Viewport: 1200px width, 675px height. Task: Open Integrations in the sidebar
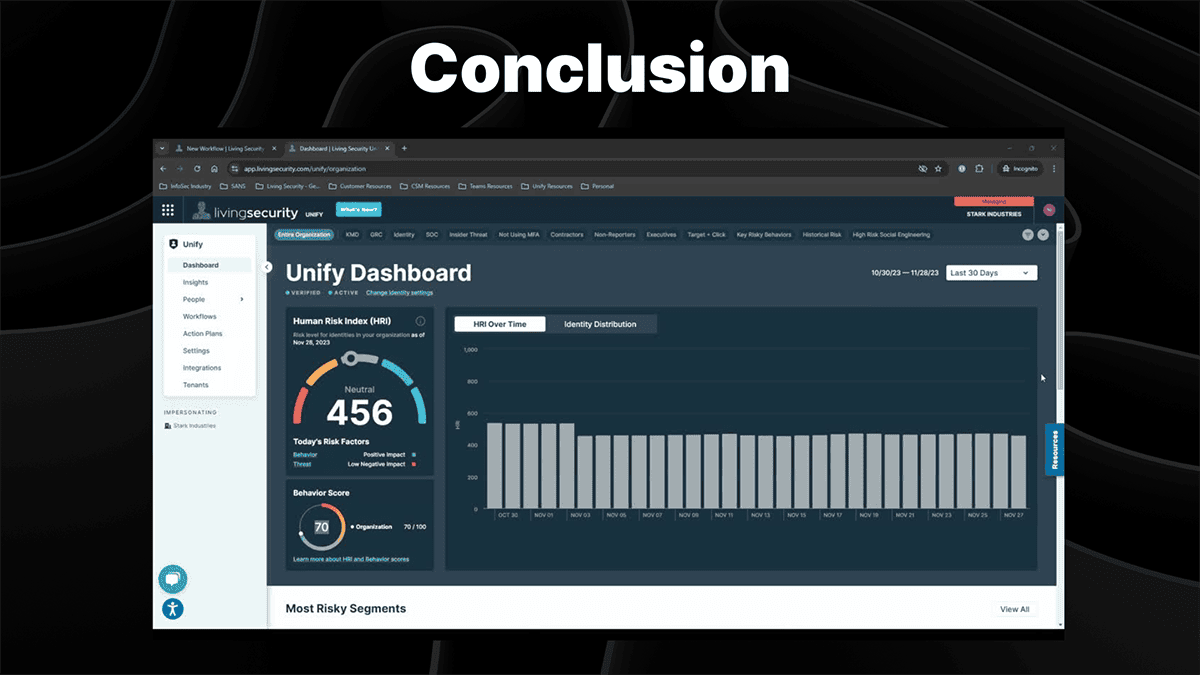[202, 368]
